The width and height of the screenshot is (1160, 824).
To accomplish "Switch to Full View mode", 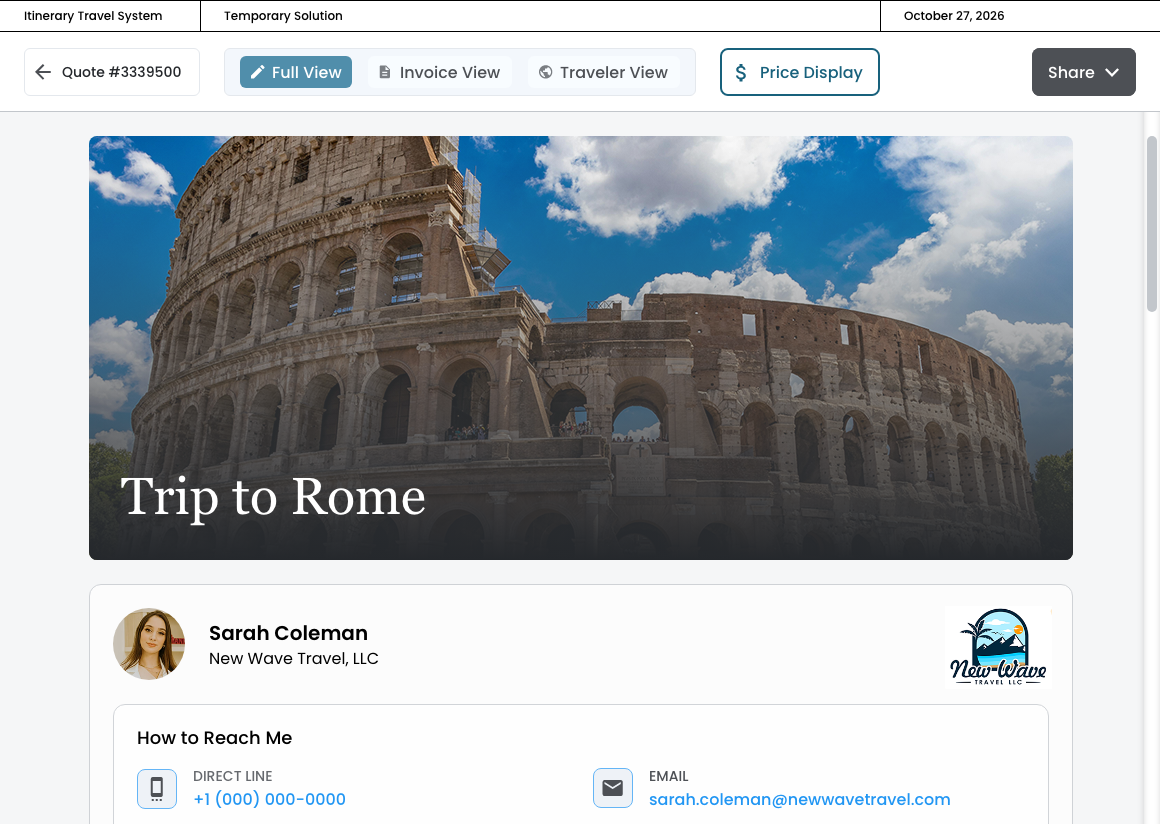I will pos(296,72).
